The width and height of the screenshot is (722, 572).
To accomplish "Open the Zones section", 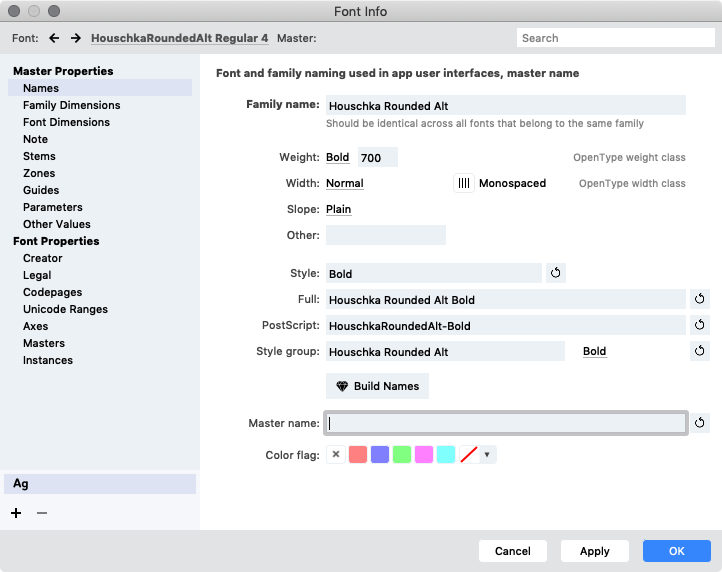I will 39,173.
